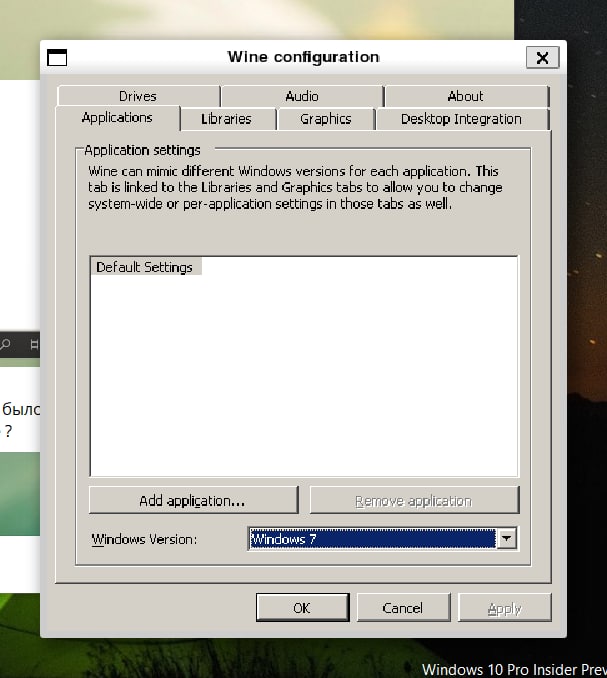The image size is (607, 678).
Task: Click Cancel to discard changes
Action: (x=403, y=608)
